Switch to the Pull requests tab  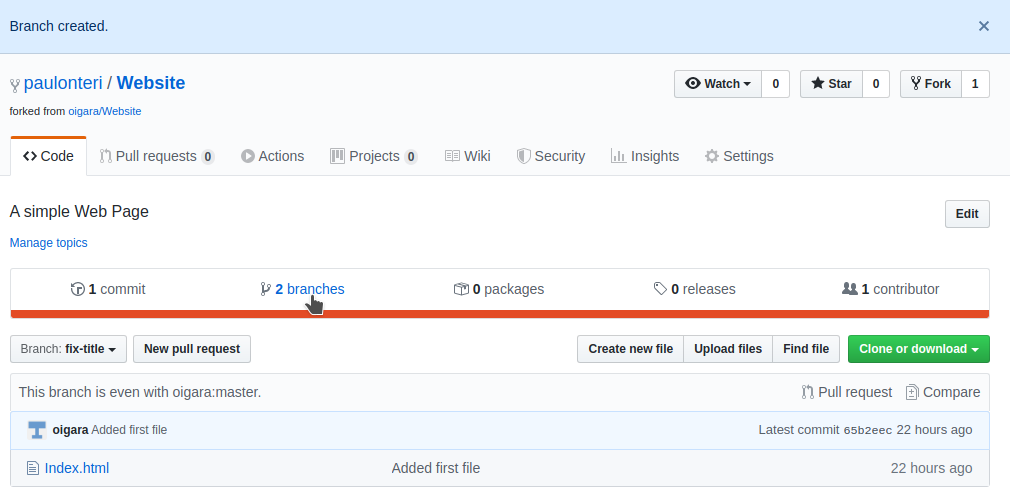(x=156, y=156)
